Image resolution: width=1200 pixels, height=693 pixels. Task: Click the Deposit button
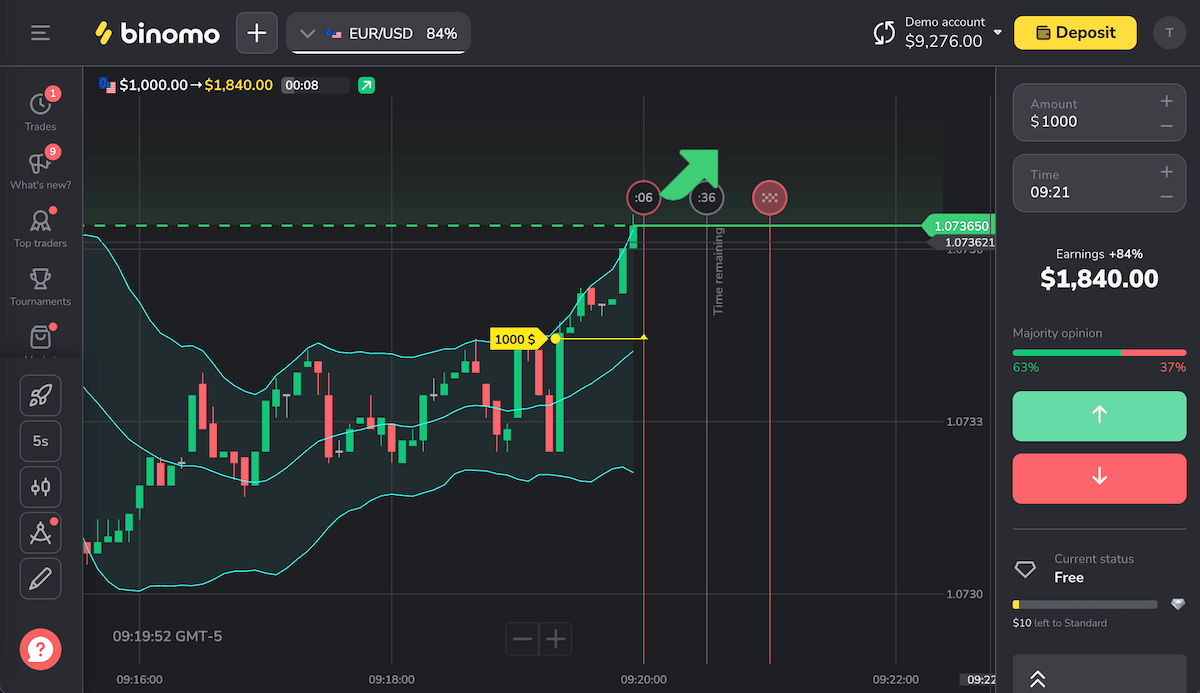pos(1075,33)
